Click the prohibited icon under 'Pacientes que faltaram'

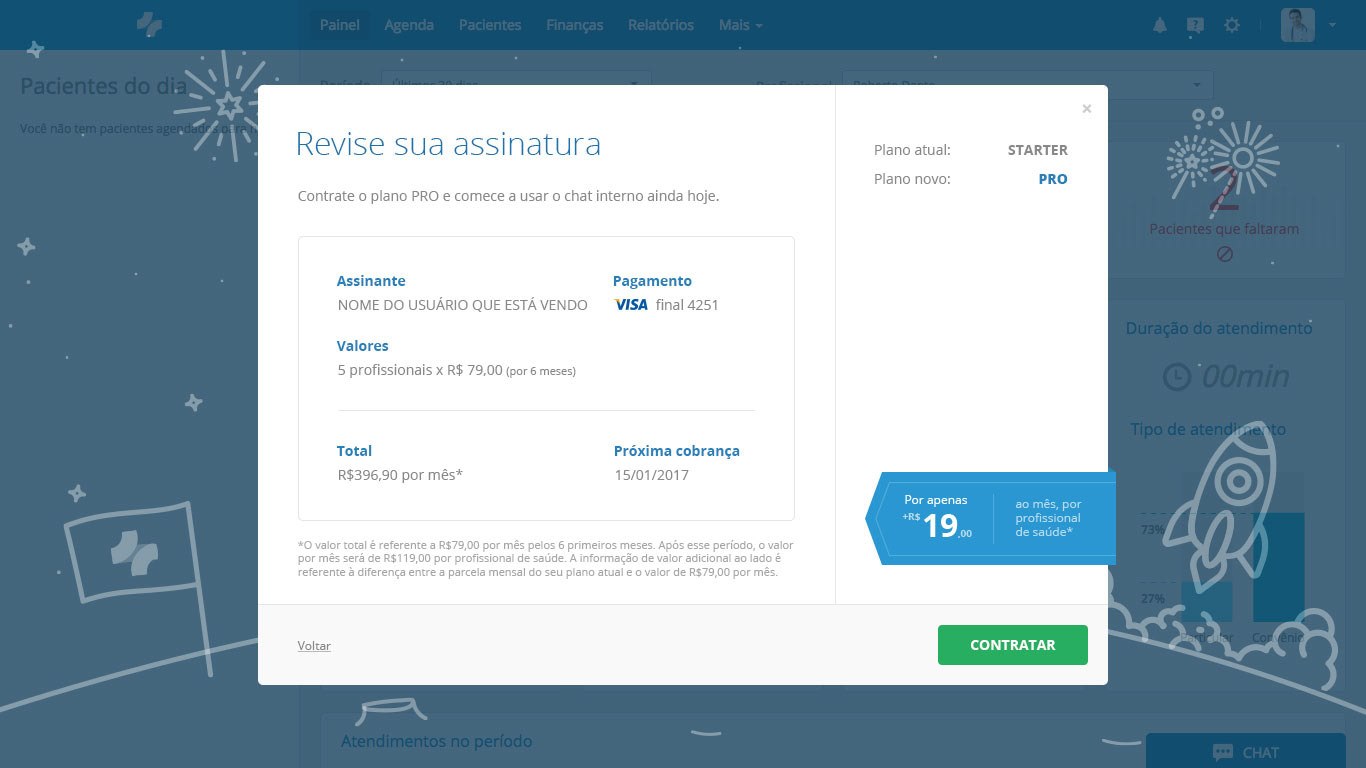pyautogui.click(x=1224, y=254)
